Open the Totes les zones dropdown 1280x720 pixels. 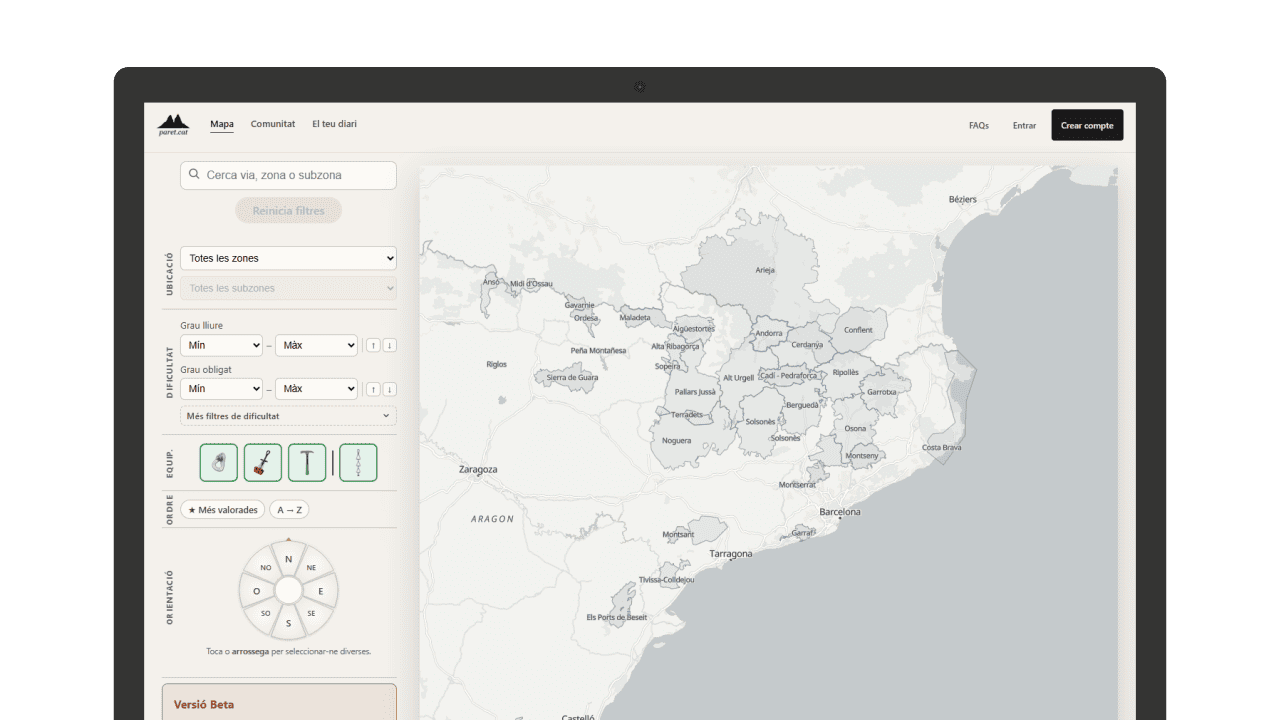point(288,258)
